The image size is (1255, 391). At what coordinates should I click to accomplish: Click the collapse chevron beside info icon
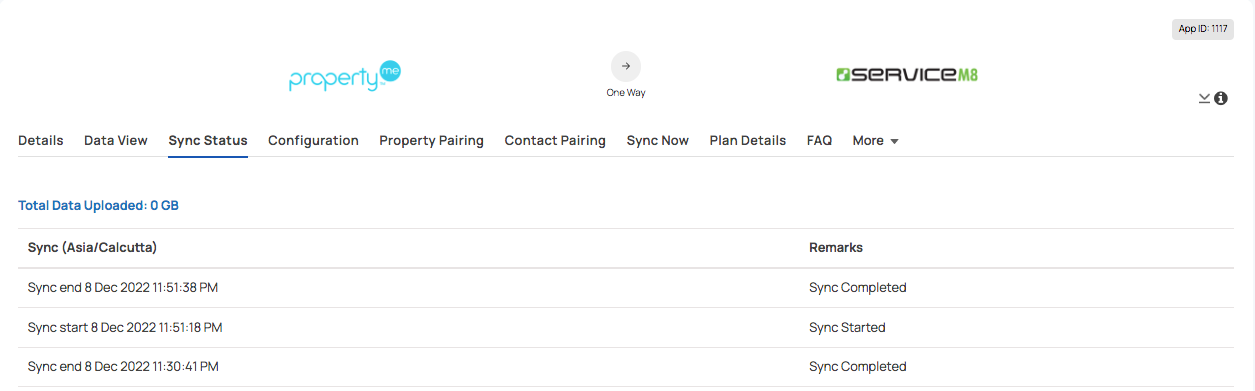coord(1204,98)
